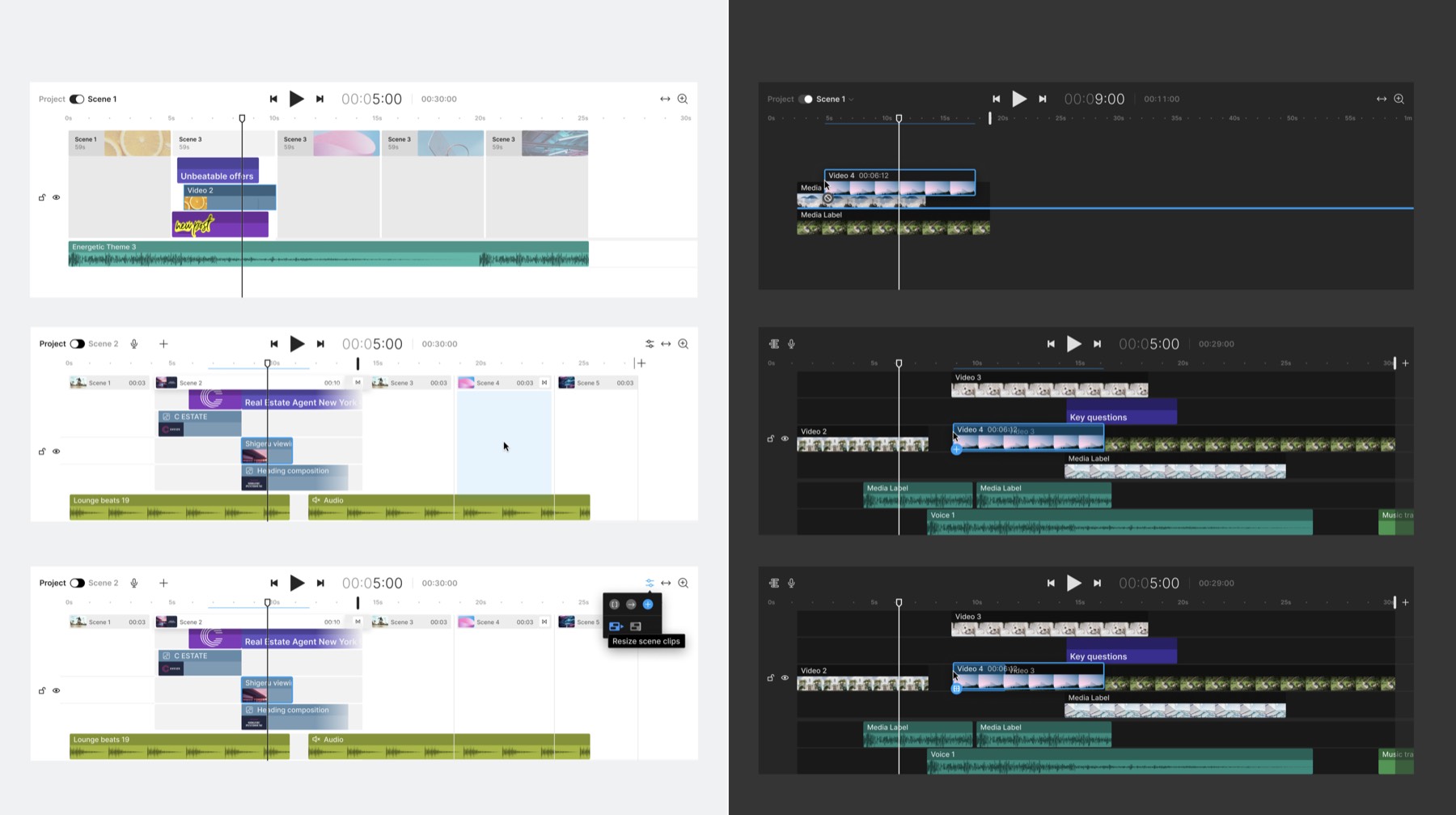This screenshot has height=815, width=1456.
Task: Select the Energetic Theme 3 audio clip
Action: coord(328,253)
